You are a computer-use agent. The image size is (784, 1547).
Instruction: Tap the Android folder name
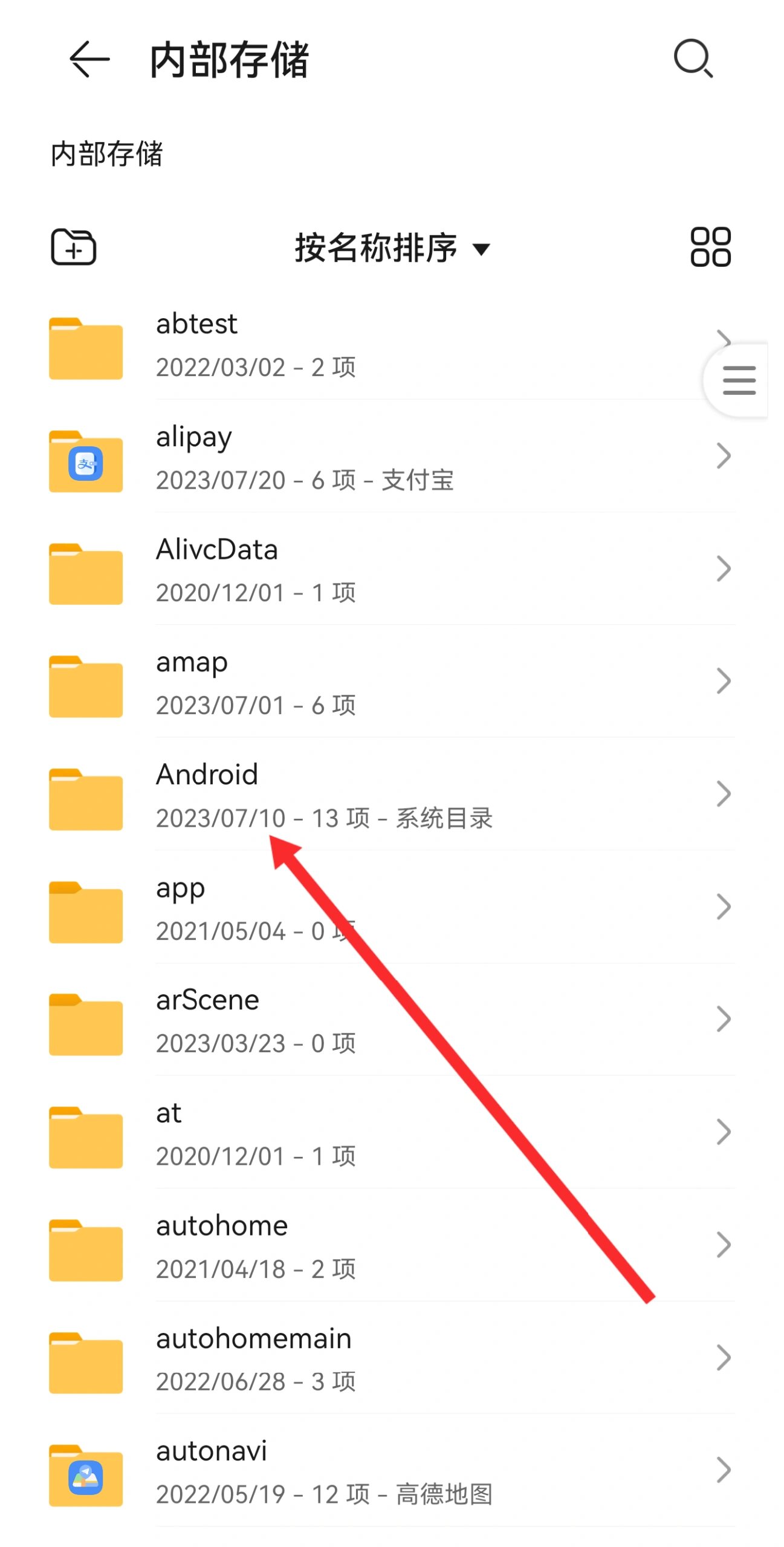207,775
